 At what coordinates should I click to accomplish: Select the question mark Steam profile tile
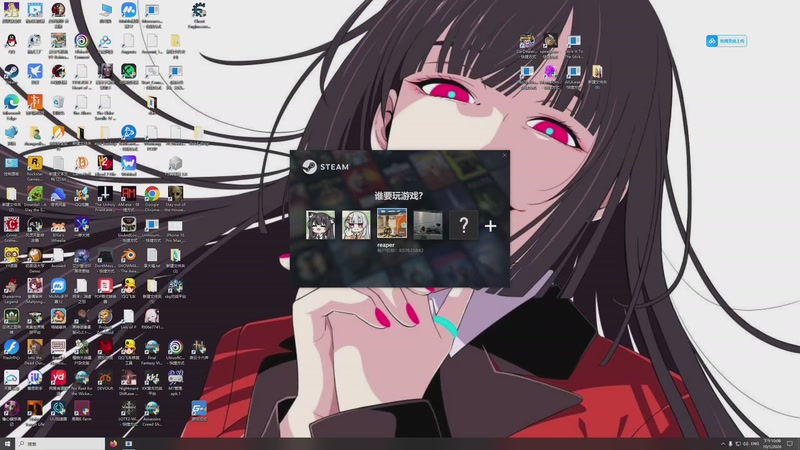[x=463, y=224]
